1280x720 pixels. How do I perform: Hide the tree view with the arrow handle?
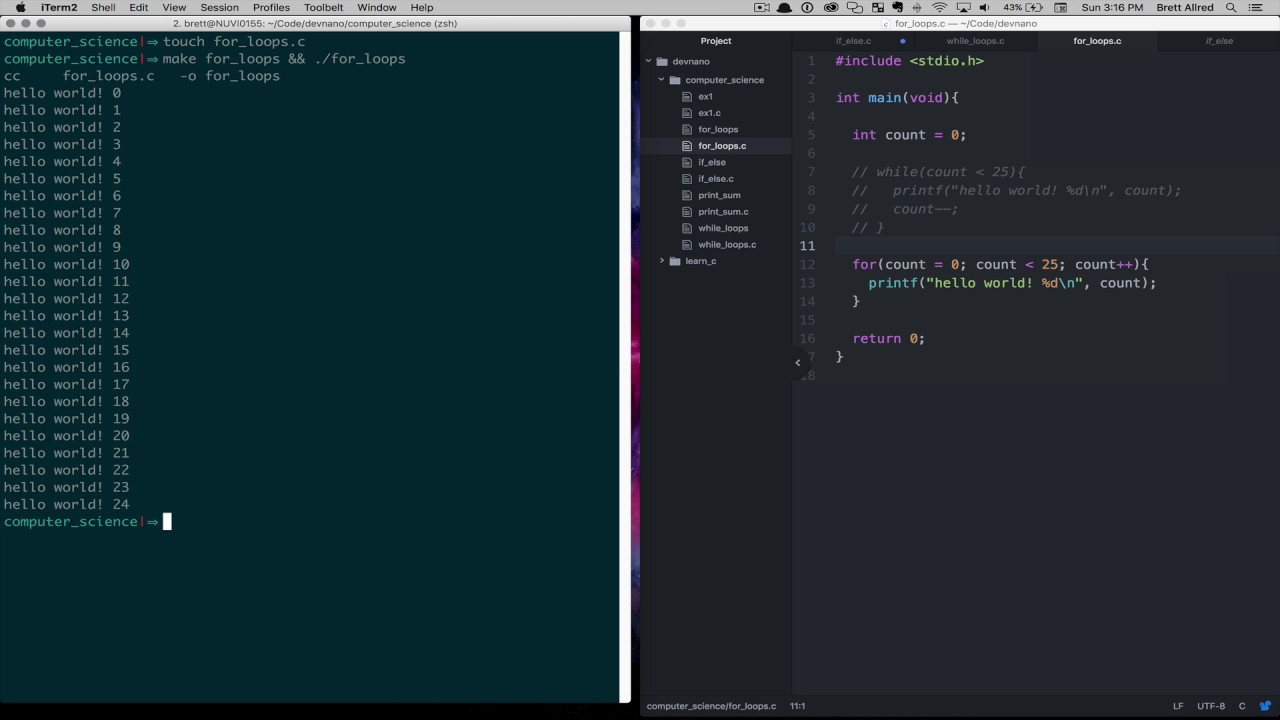click(x=797, y=362)
